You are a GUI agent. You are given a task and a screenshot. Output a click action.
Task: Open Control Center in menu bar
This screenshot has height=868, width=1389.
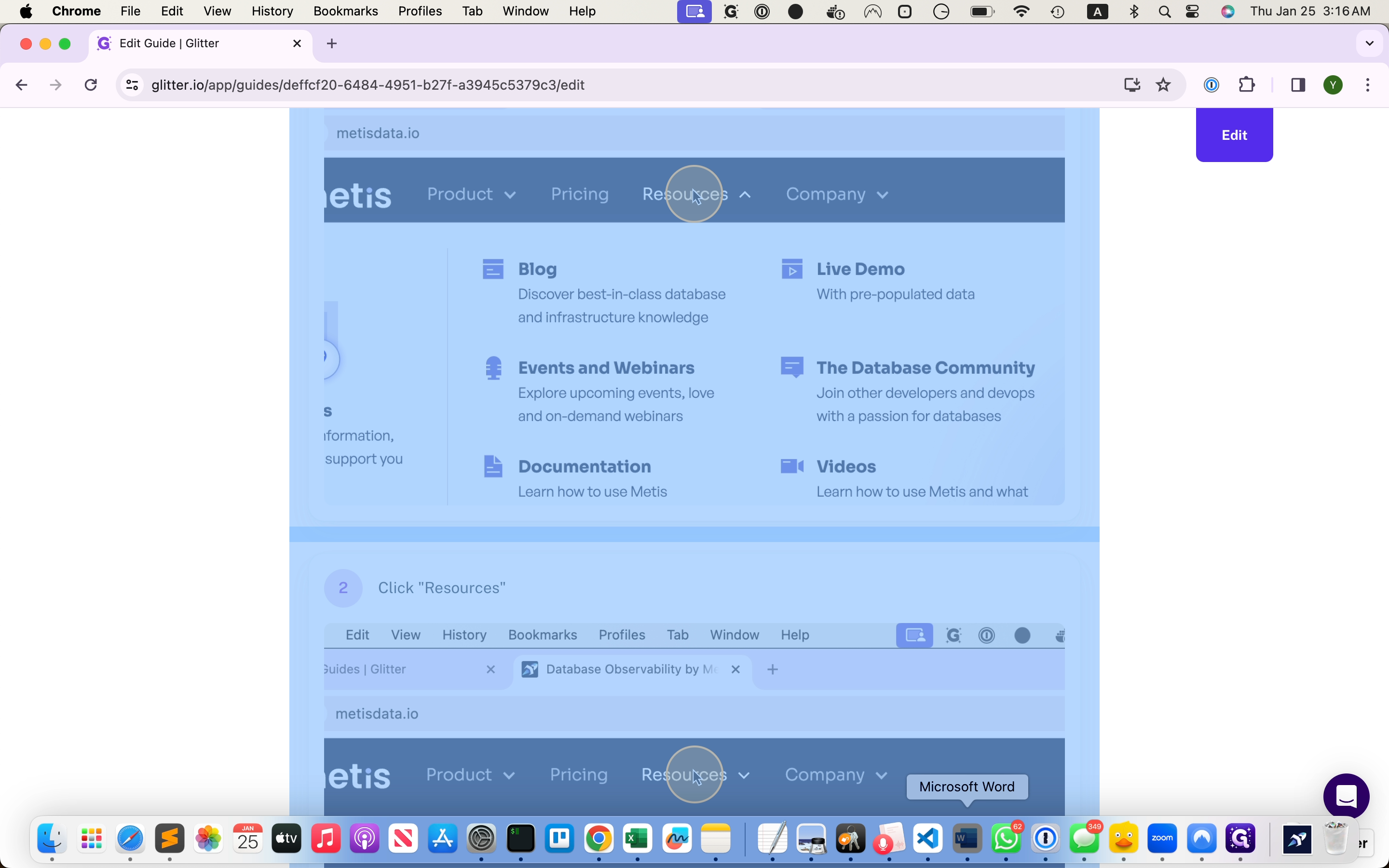1193,12
